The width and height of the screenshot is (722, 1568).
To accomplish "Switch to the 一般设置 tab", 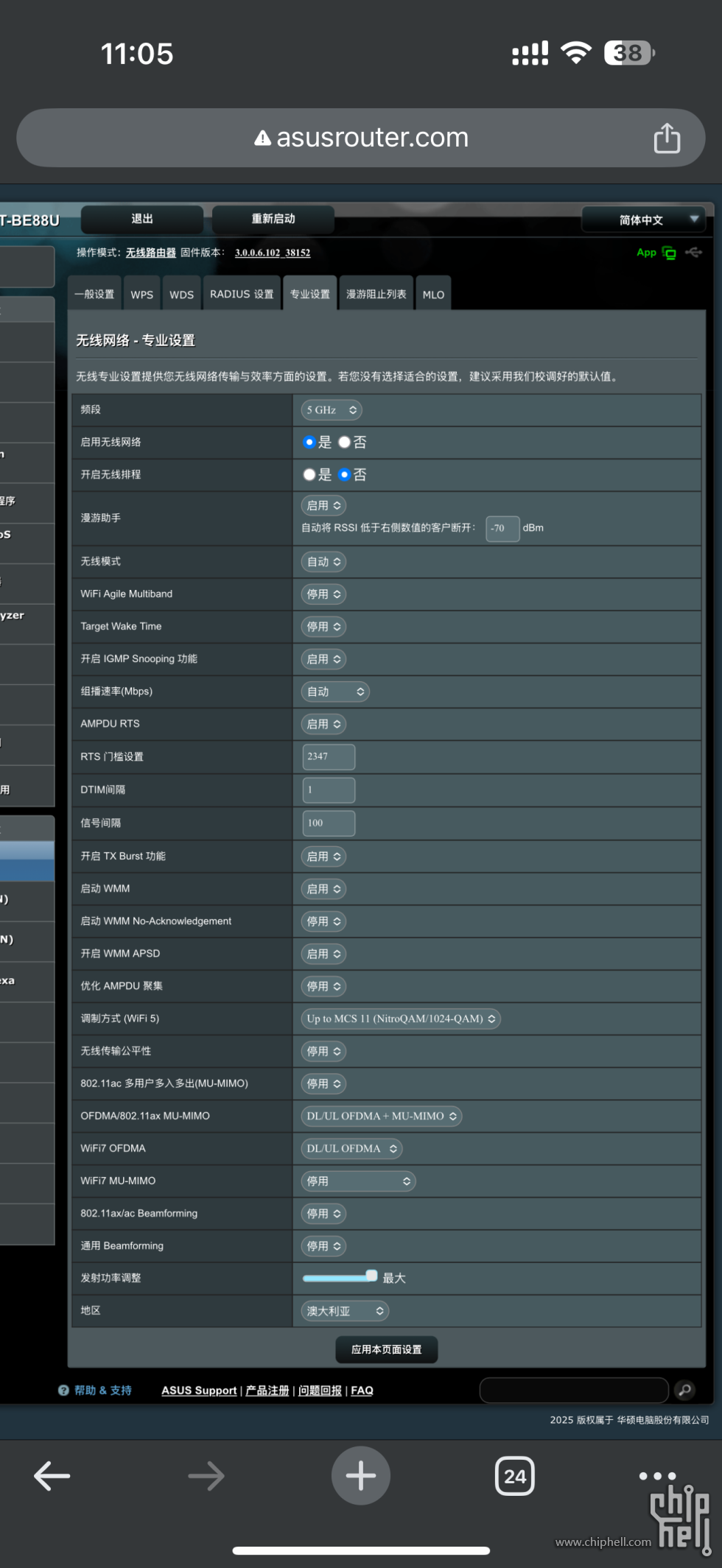I will point(94,294).
